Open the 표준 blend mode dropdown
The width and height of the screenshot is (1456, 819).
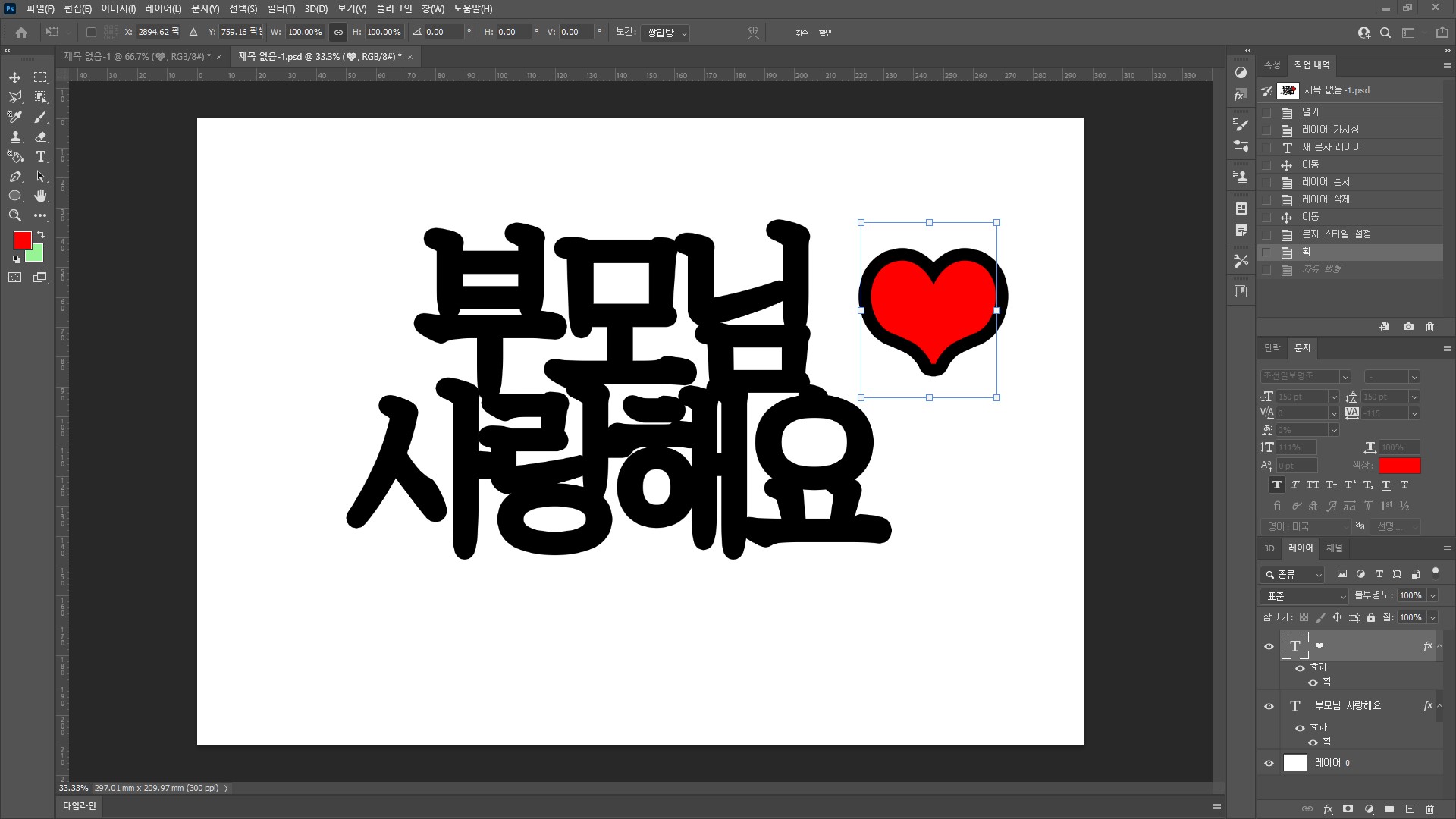(x=1304, y=596)
